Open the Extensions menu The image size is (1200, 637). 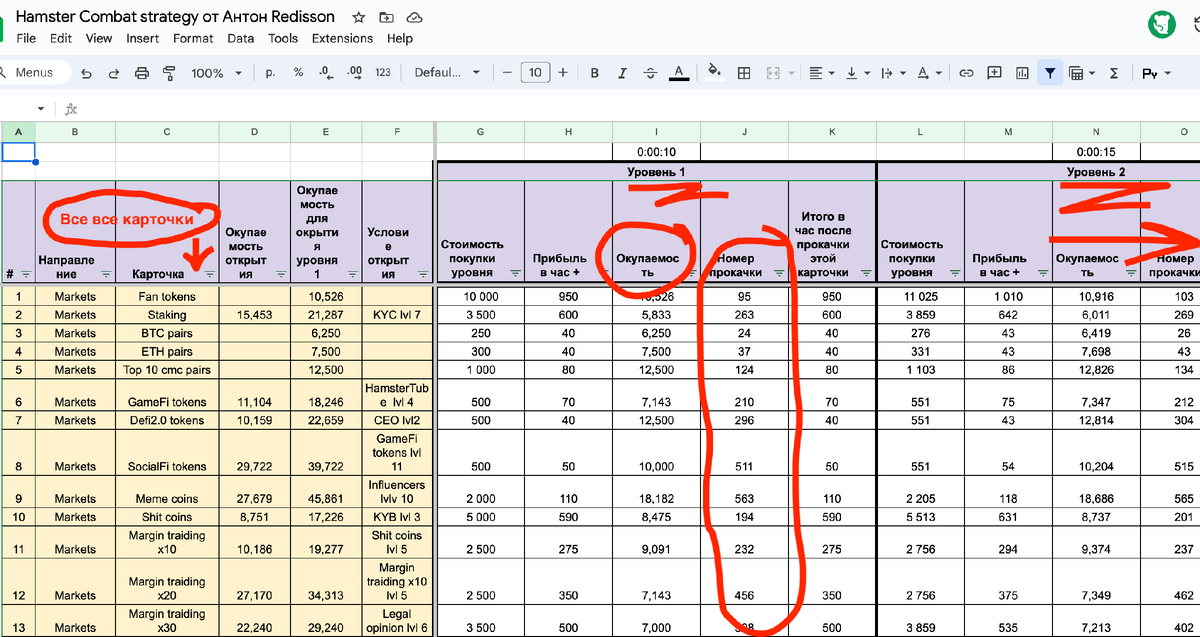pyautogui.click(x=342, y=38)
